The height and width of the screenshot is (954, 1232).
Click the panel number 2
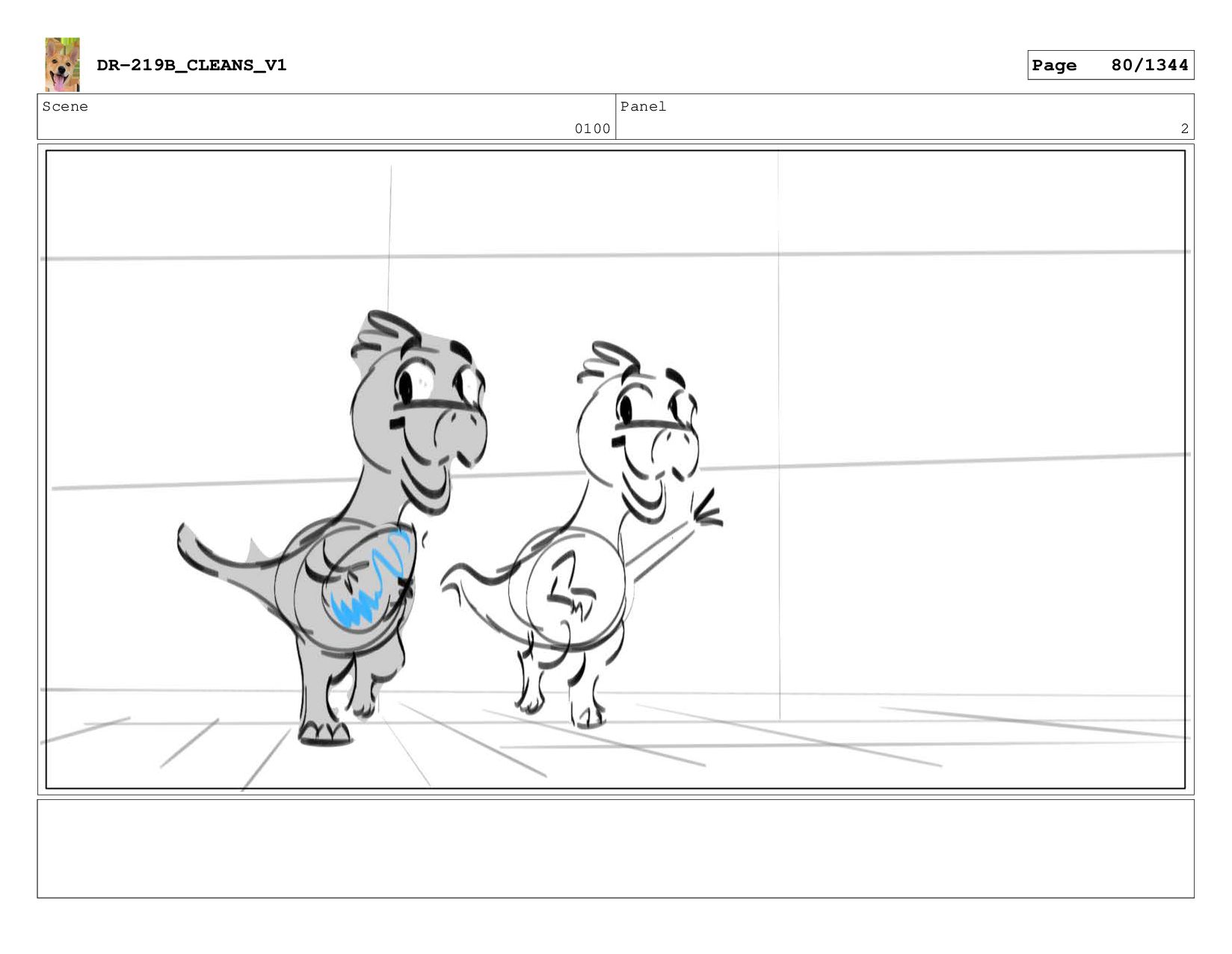[1184, 129]
